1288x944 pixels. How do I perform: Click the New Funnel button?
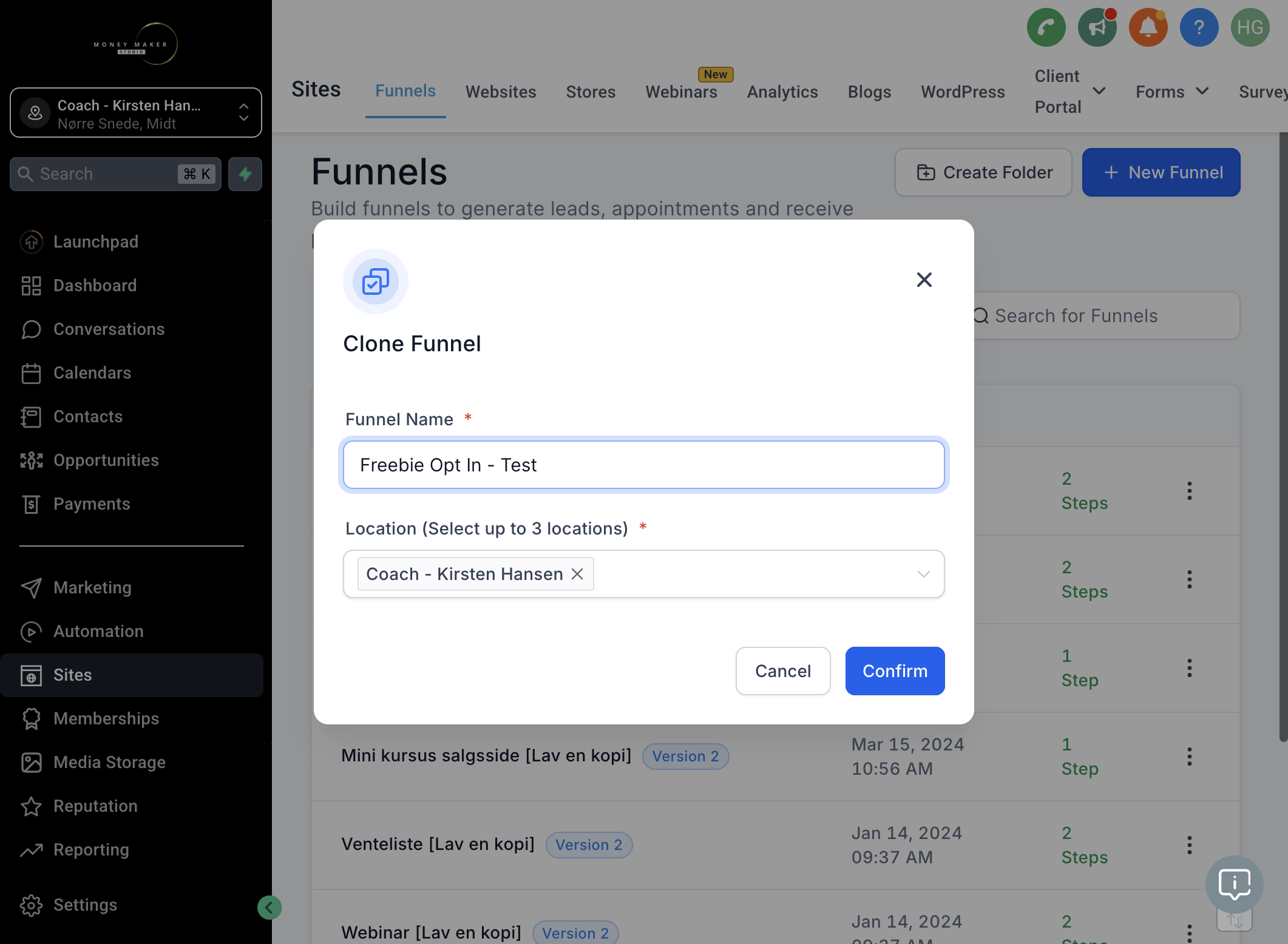click(1161, 172)
